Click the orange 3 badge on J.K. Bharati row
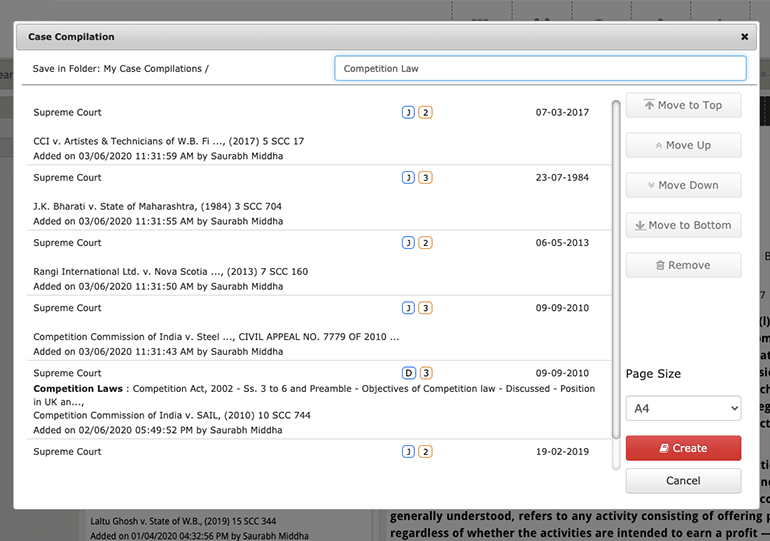Viewport: 770px width, 541px height. 425,178
